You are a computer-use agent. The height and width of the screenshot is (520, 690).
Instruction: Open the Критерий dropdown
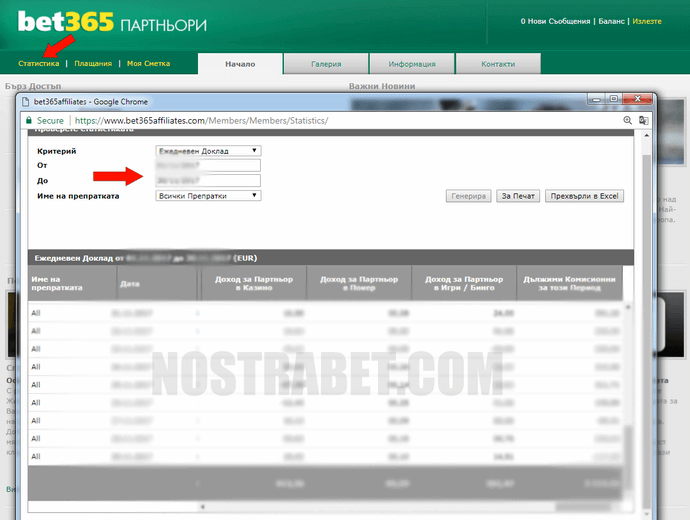(x=208, y=151)
